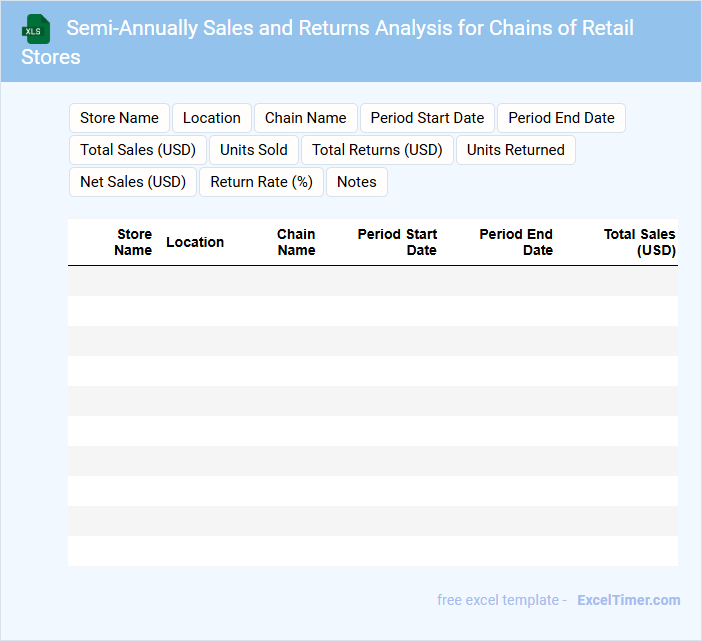The height and width of the screenshot is (641, 702).
Task: Select the Notes tag
Action: click(357, 182)
